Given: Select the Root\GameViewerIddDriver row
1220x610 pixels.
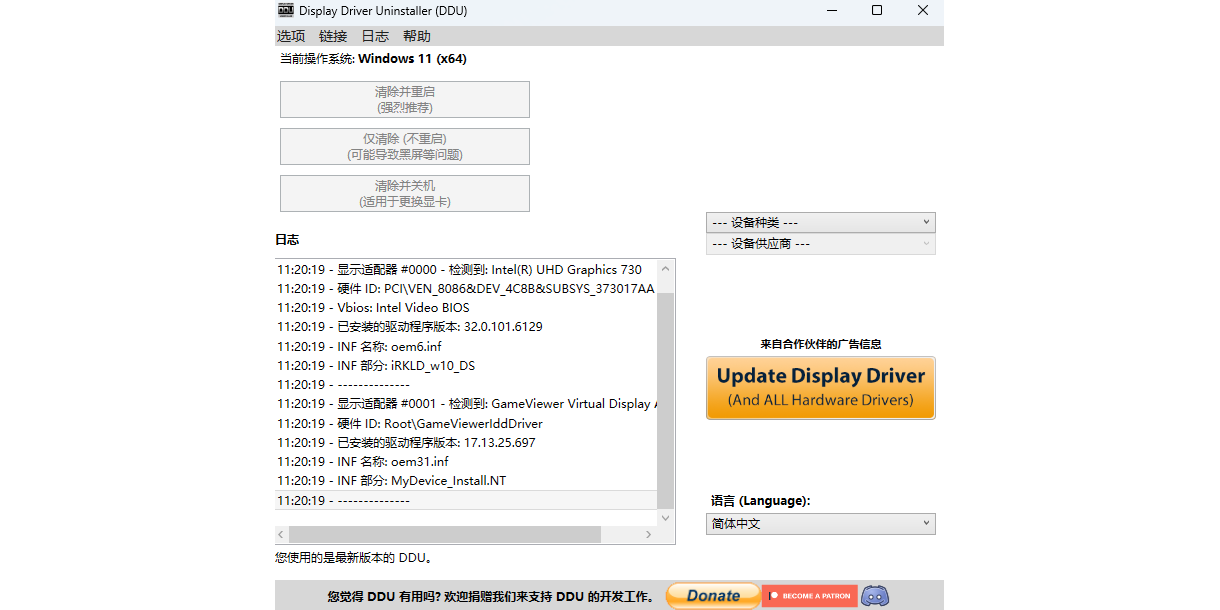Looking at the screenshot, I should pyautogui.click(x=466, y=423).
